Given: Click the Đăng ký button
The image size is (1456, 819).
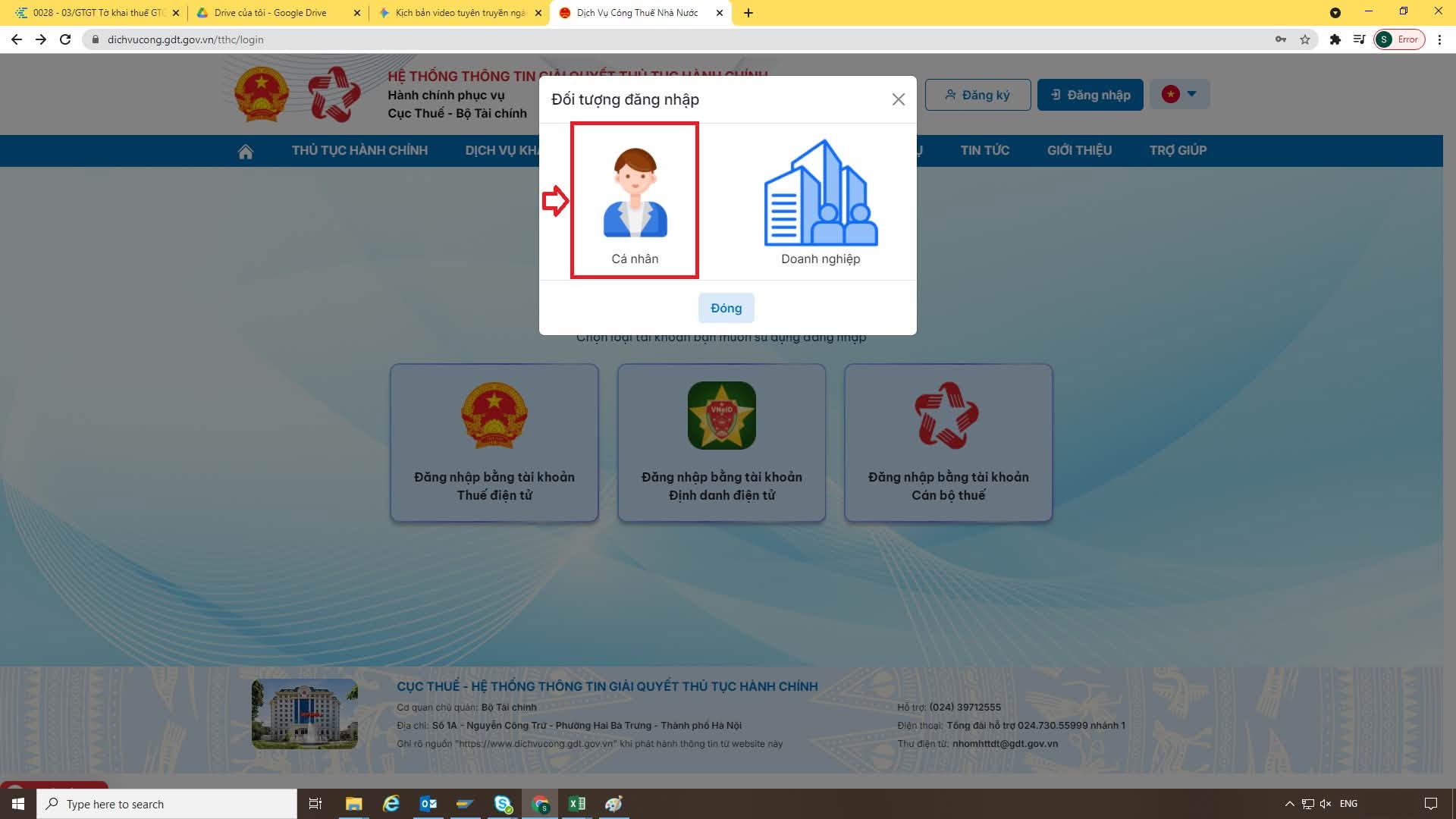Looking at the screenshot, I should [x=977, y=95].
